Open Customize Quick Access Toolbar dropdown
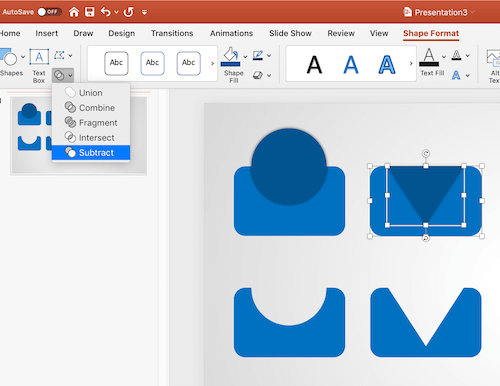This screenshot has width=500, height=386. [144, 12]
